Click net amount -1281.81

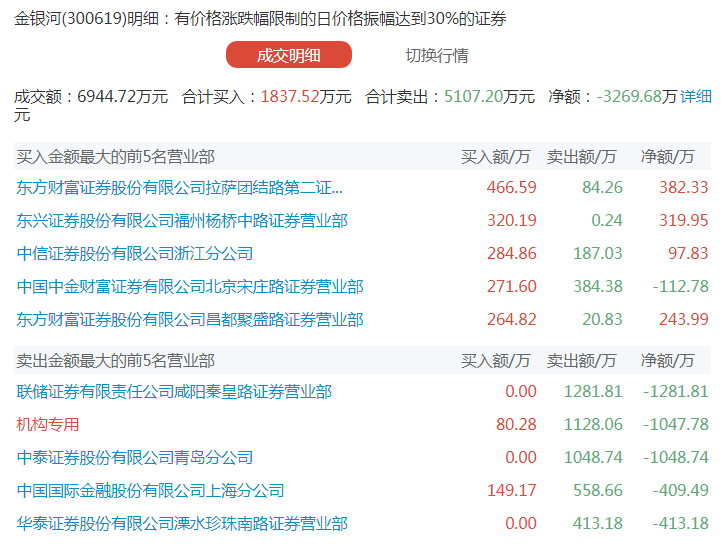pyautogui.click(x=675, y=391)
